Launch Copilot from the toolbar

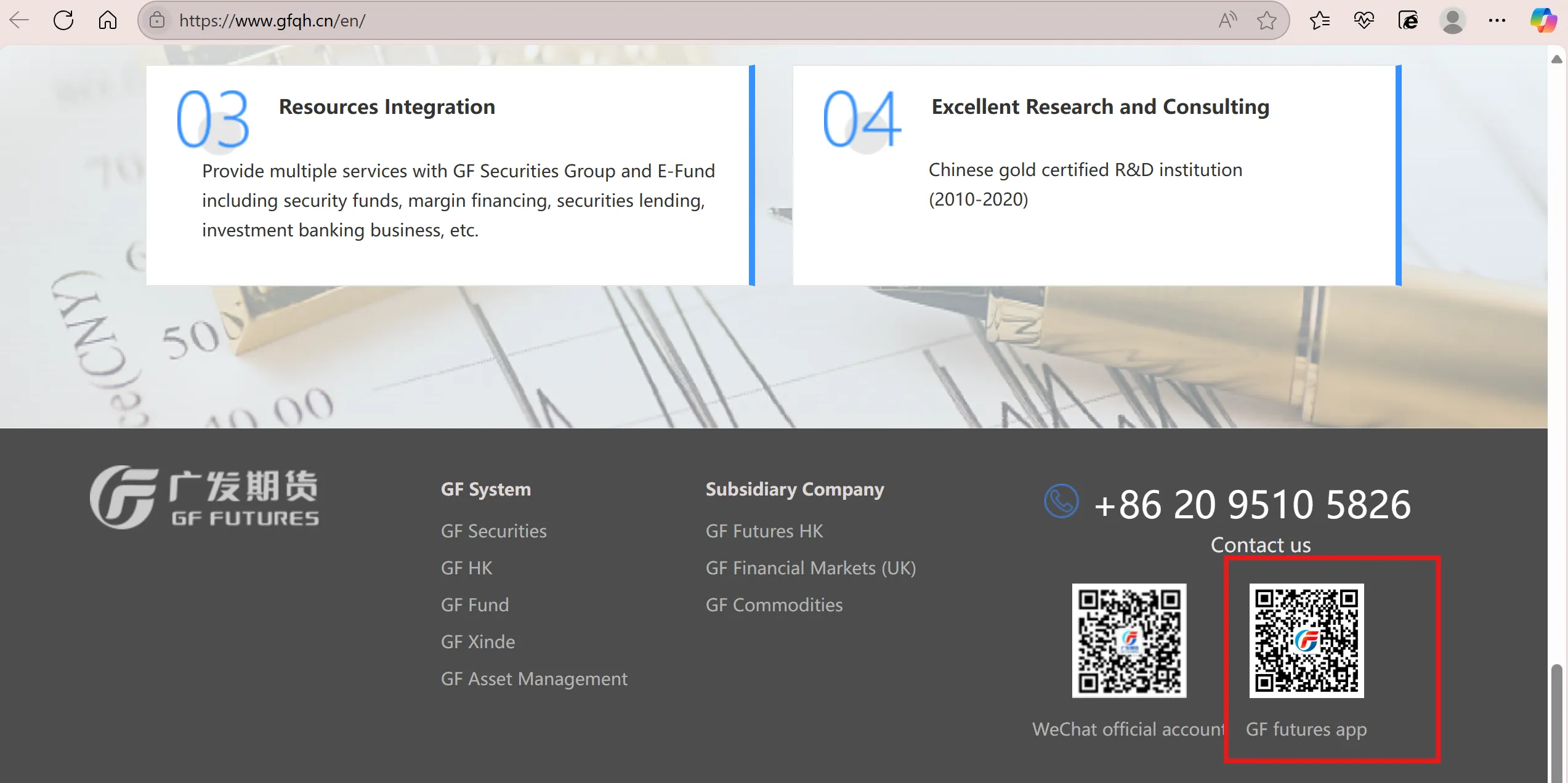1543,20
